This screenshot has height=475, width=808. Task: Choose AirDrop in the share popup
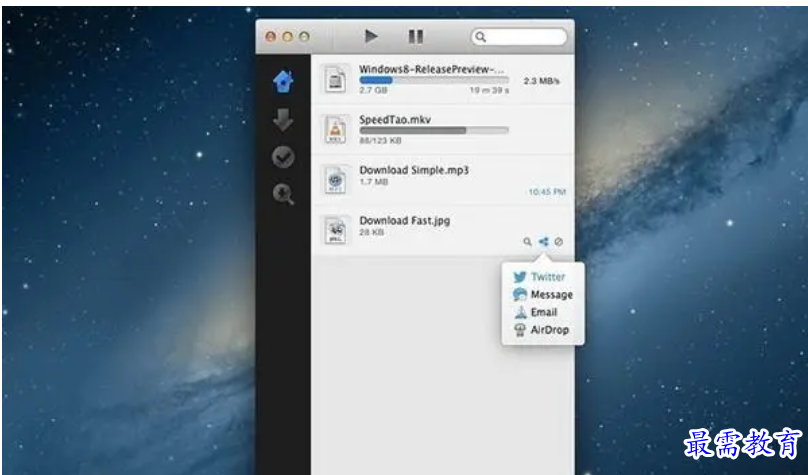coord(543,330)
